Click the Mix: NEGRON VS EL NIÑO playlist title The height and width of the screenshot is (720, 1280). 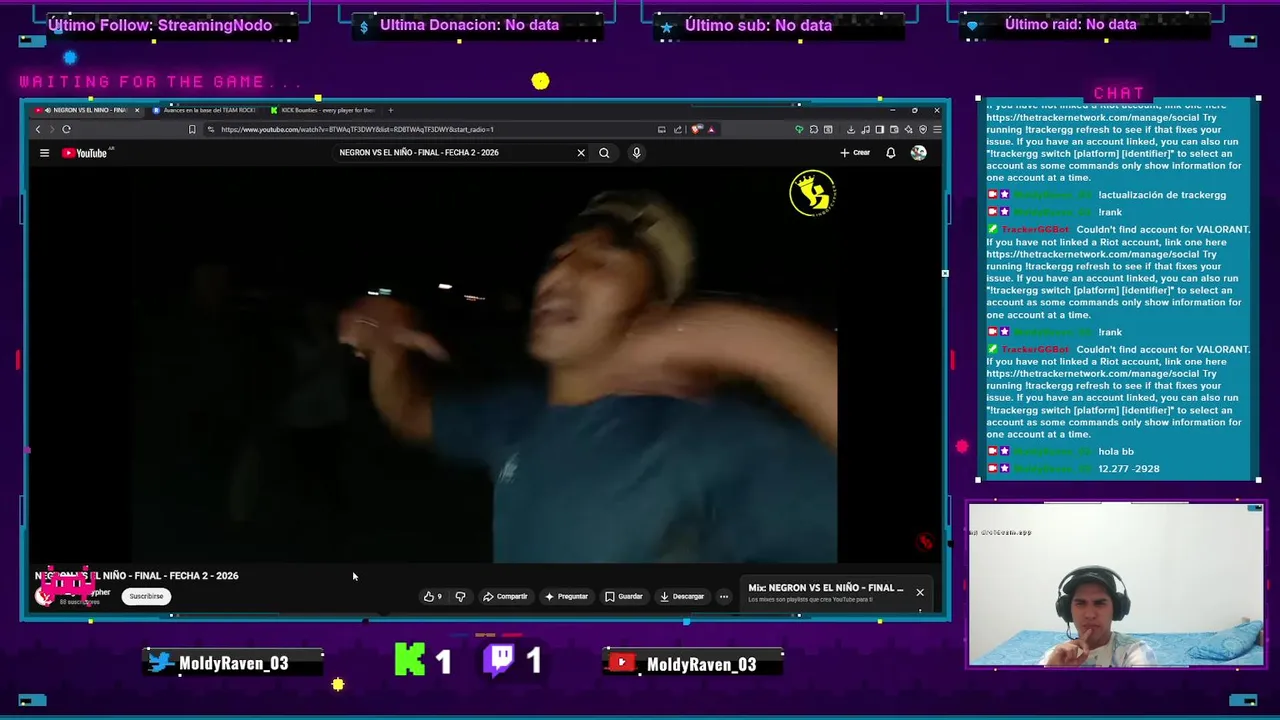point(826,588)
